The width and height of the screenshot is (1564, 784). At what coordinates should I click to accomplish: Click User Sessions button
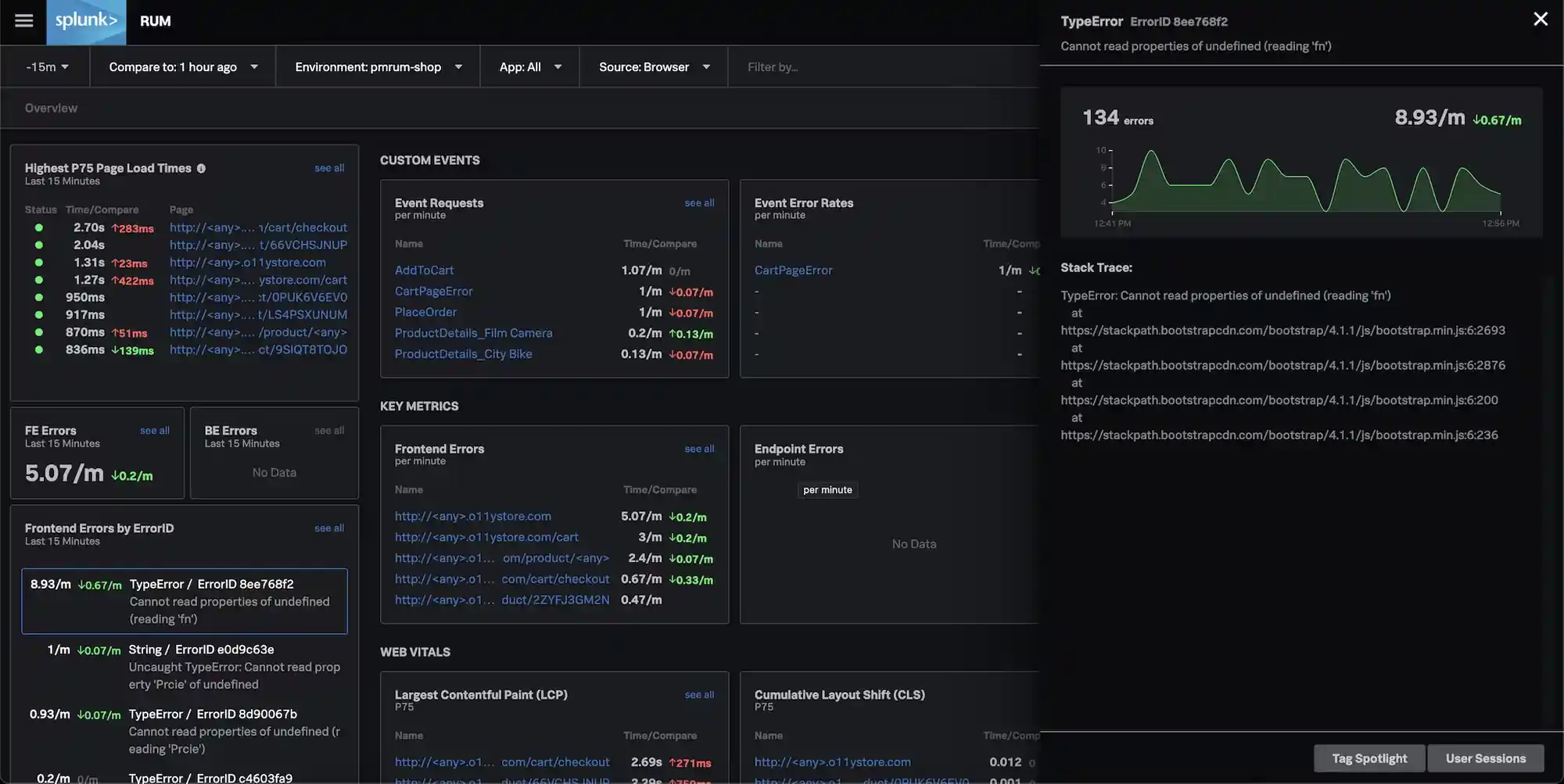click(1485, 758)
